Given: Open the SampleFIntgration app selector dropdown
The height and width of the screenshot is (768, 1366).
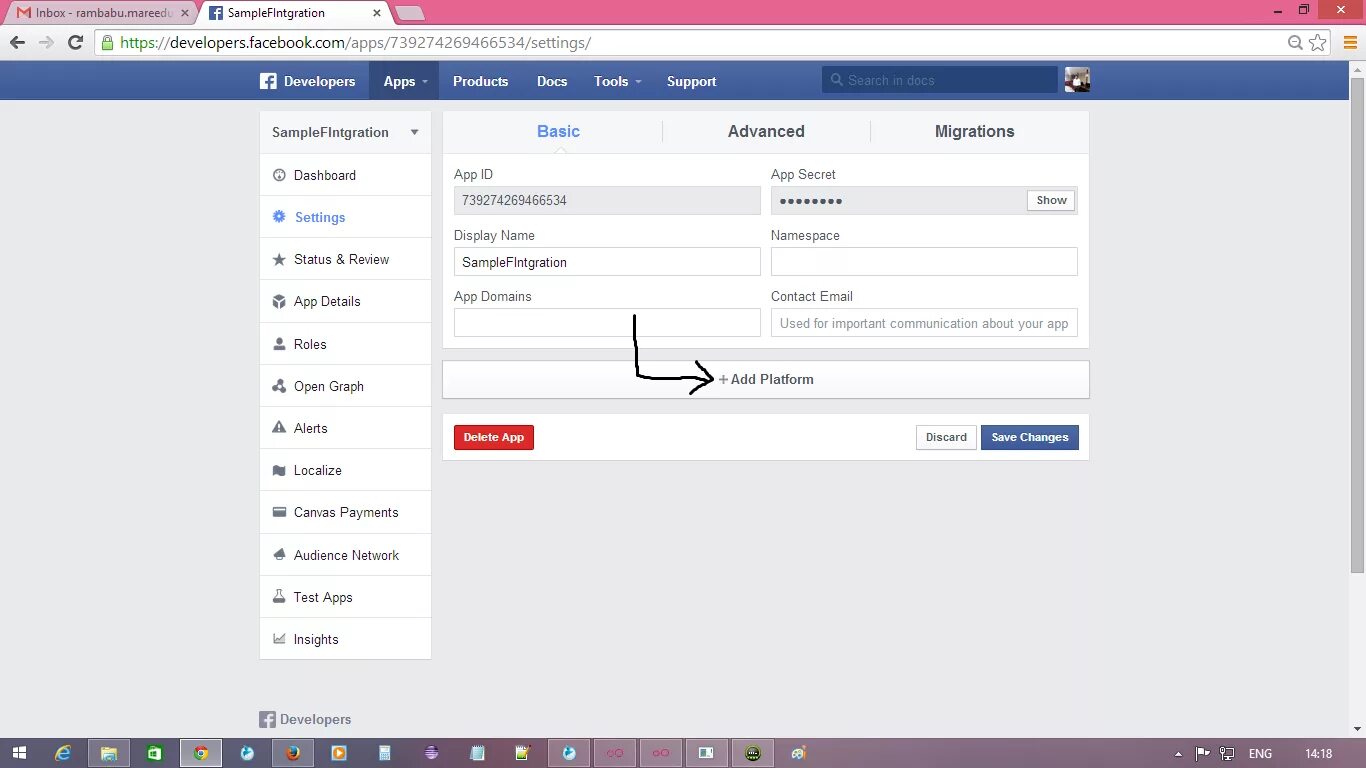Looking at the screenshot, I should coord(345,132).
